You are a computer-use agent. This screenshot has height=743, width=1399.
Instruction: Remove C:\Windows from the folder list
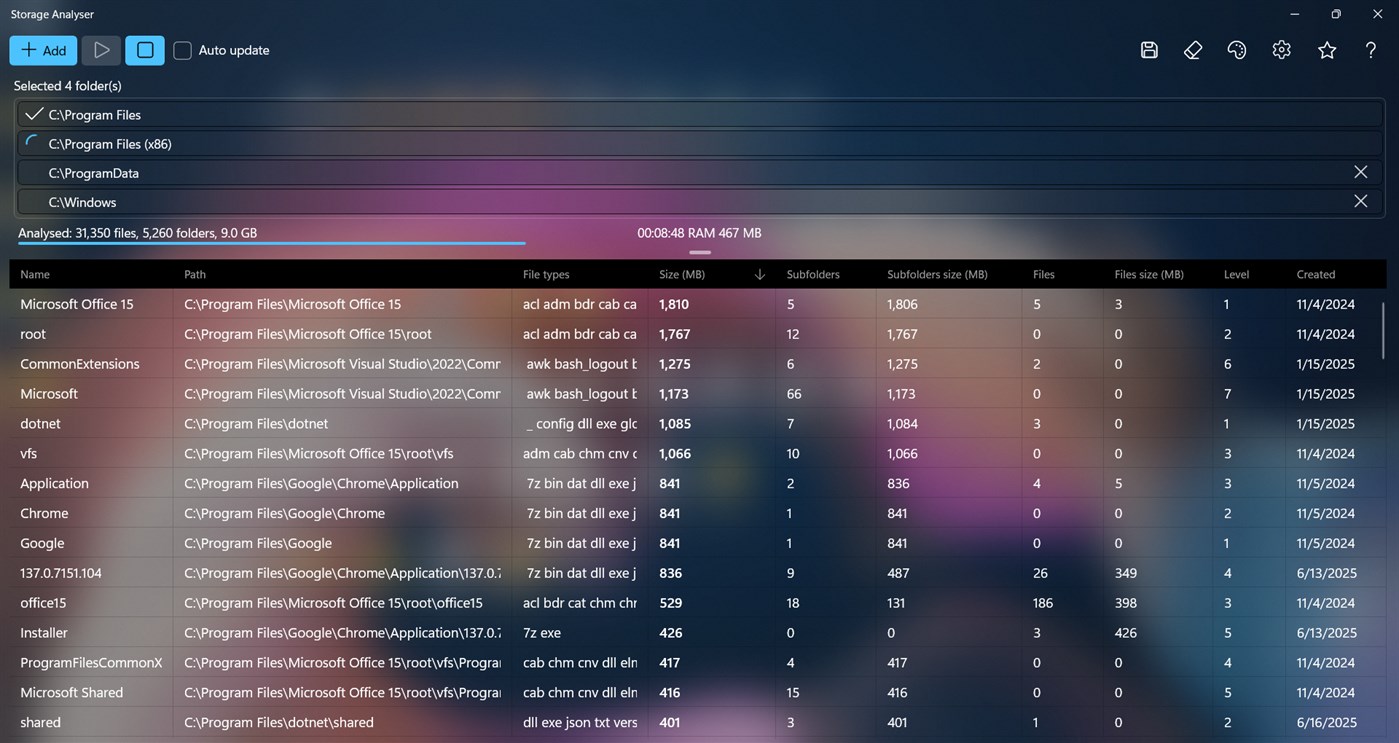coord(1360,201)
